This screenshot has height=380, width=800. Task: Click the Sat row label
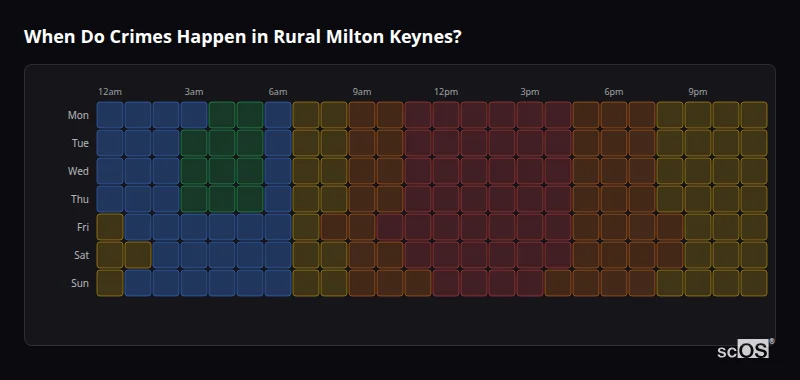click(x=81, y=256)
